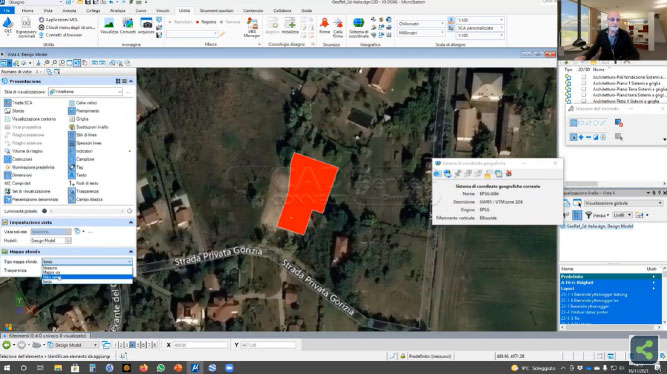
Task: Click the Livelli button in level display
Action: [622, 215]
